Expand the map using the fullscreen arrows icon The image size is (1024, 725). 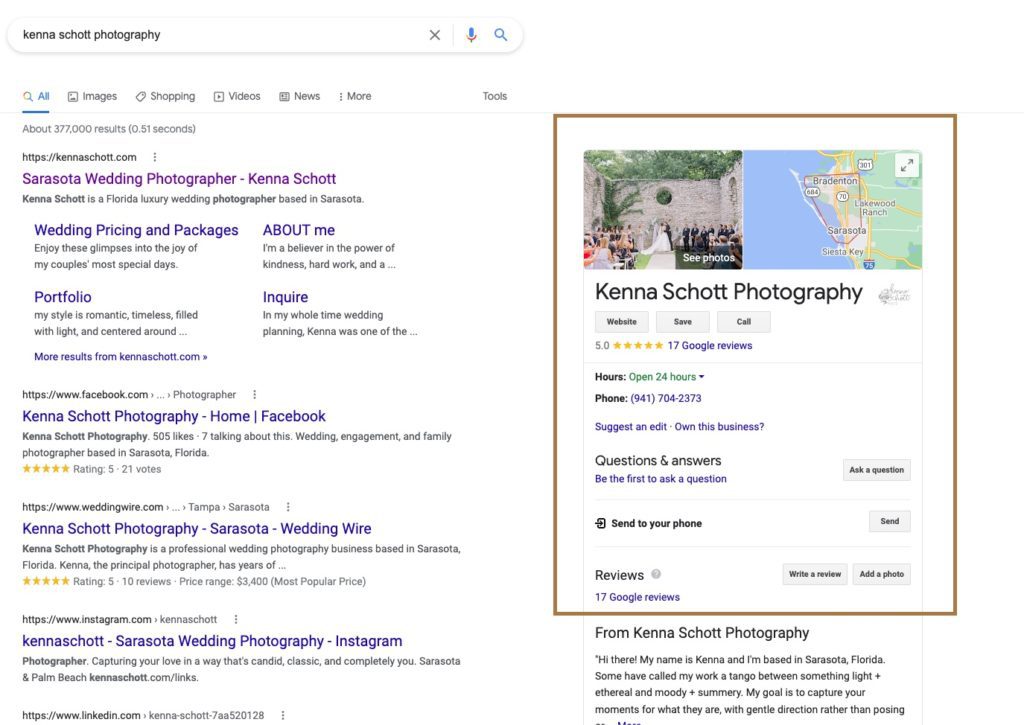(x=907, y=165)
